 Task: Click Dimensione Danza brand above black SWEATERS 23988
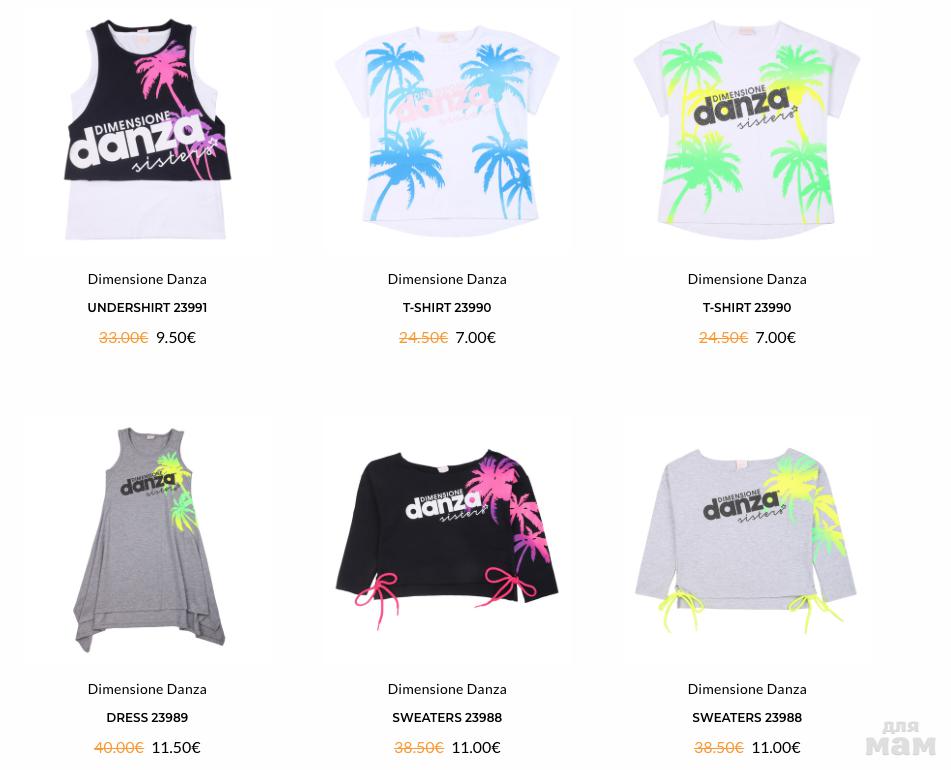447,689
